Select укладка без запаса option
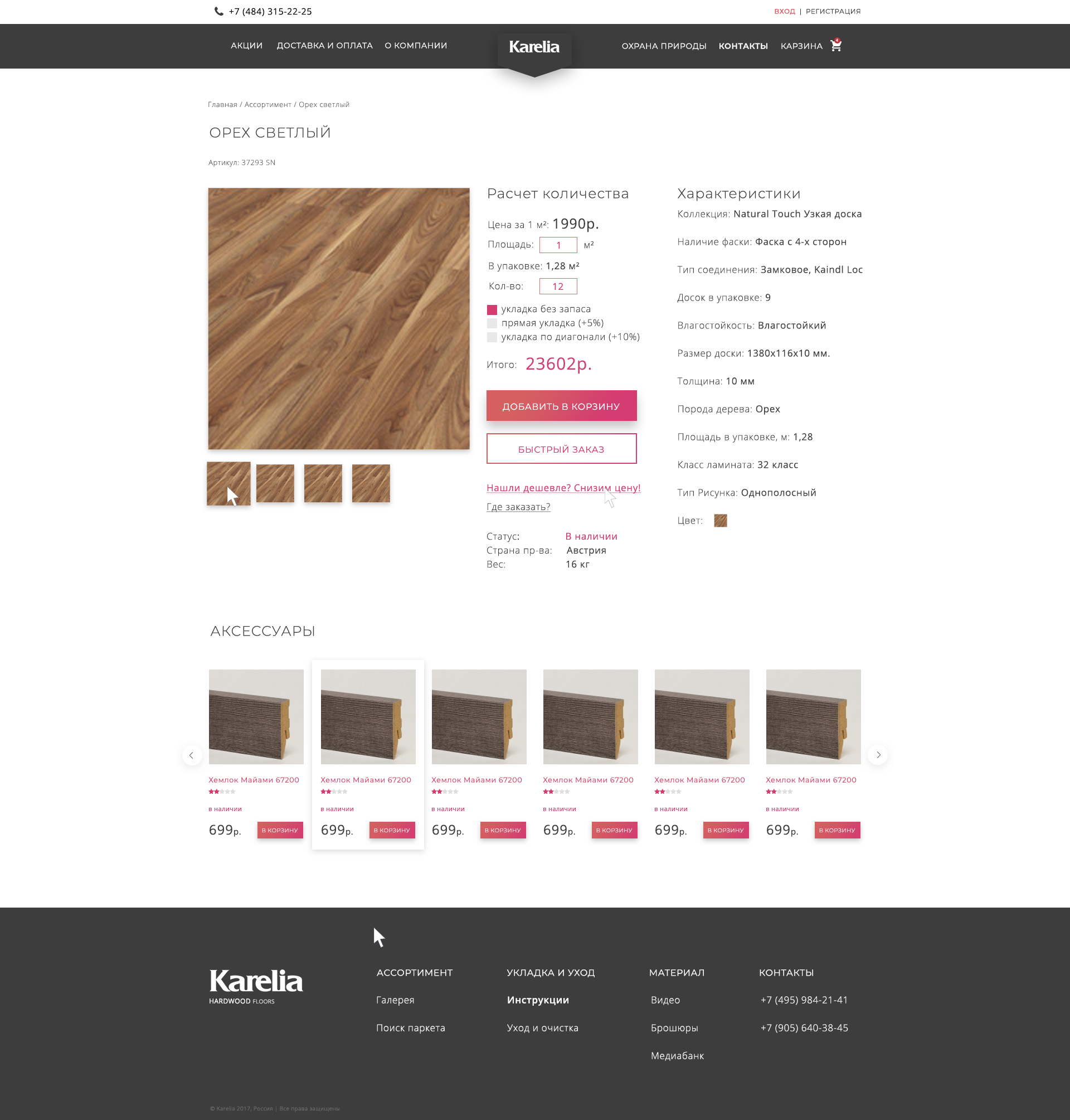 tap(492, 310)
